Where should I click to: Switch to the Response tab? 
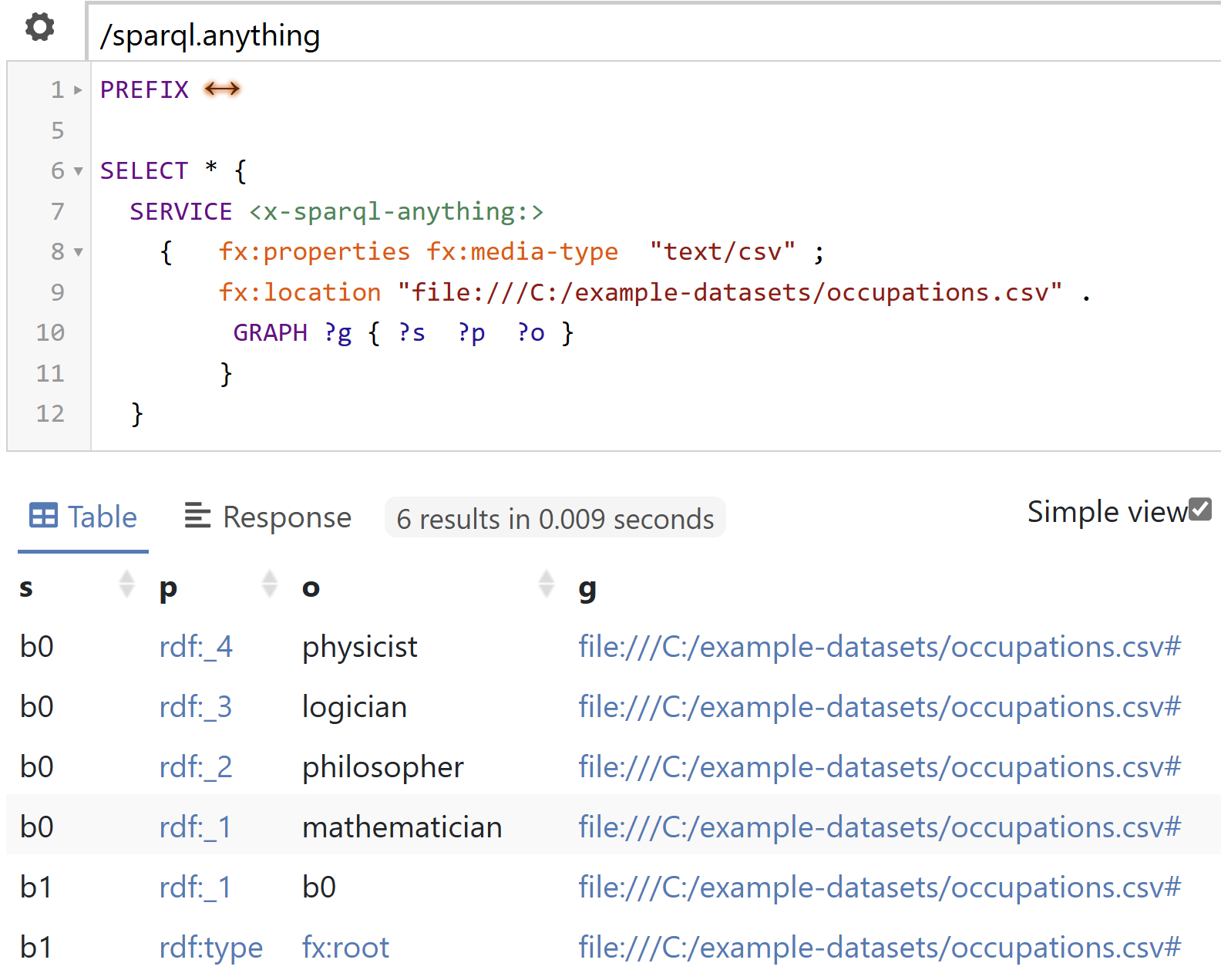267,517
